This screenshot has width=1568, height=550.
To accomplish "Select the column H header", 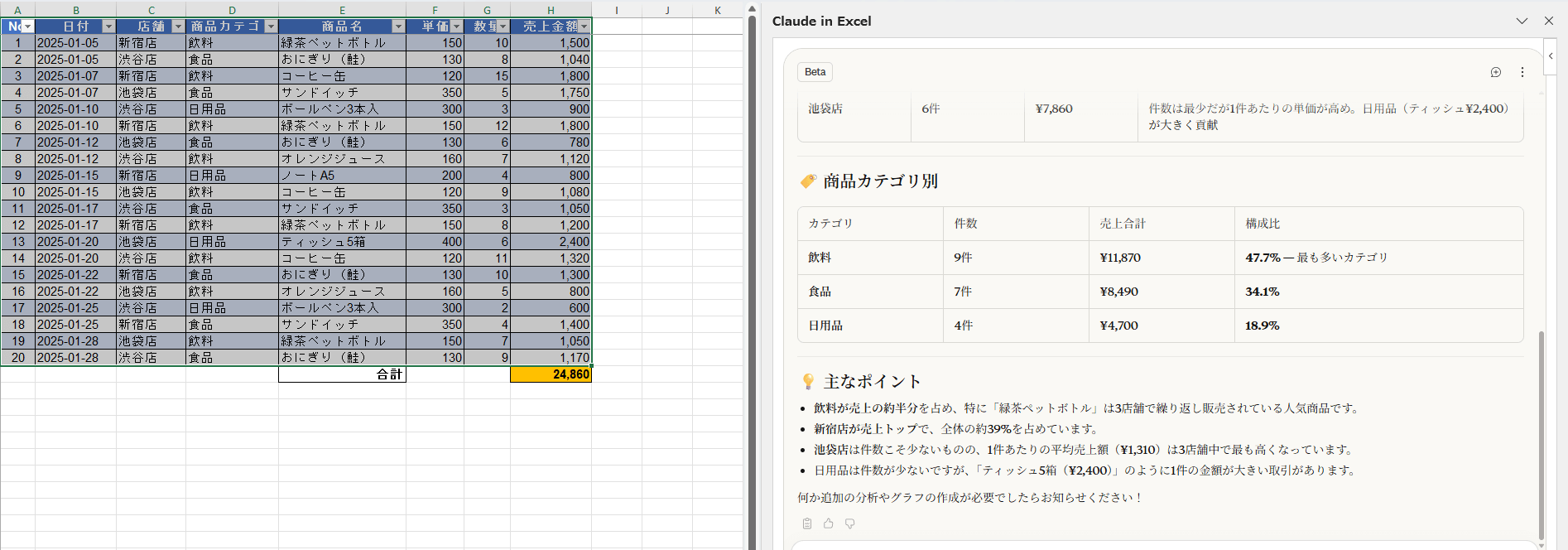I will pos(551,10).
